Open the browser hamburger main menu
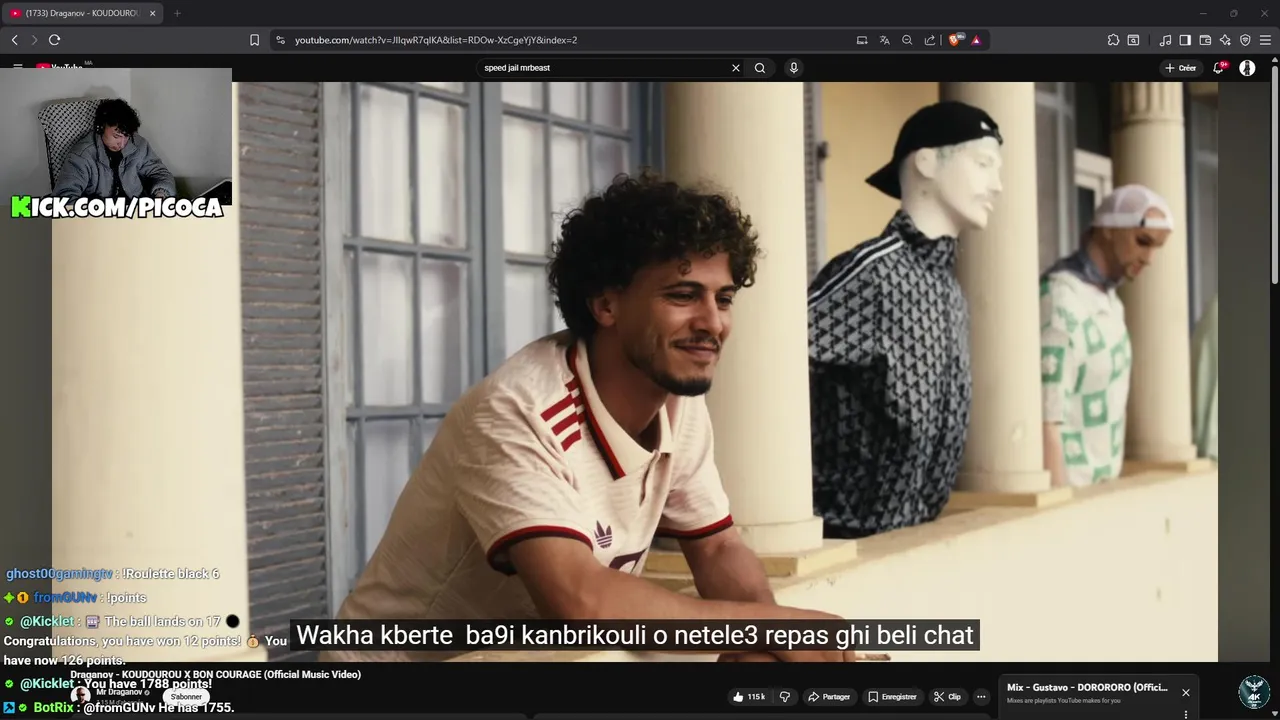 [x=1265, y=40]
